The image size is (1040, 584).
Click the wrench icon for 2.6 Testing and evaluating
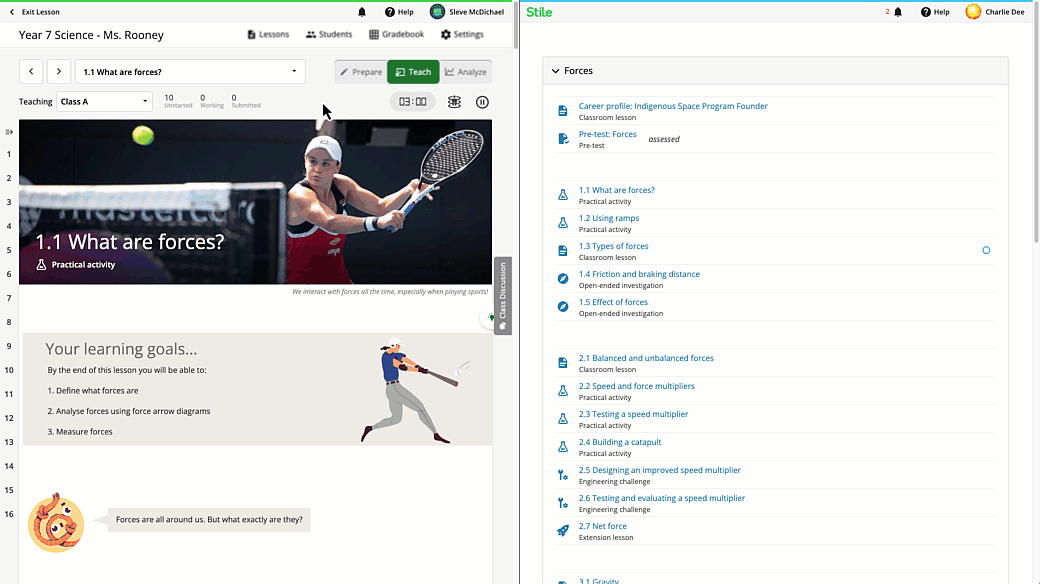[562, 503]
